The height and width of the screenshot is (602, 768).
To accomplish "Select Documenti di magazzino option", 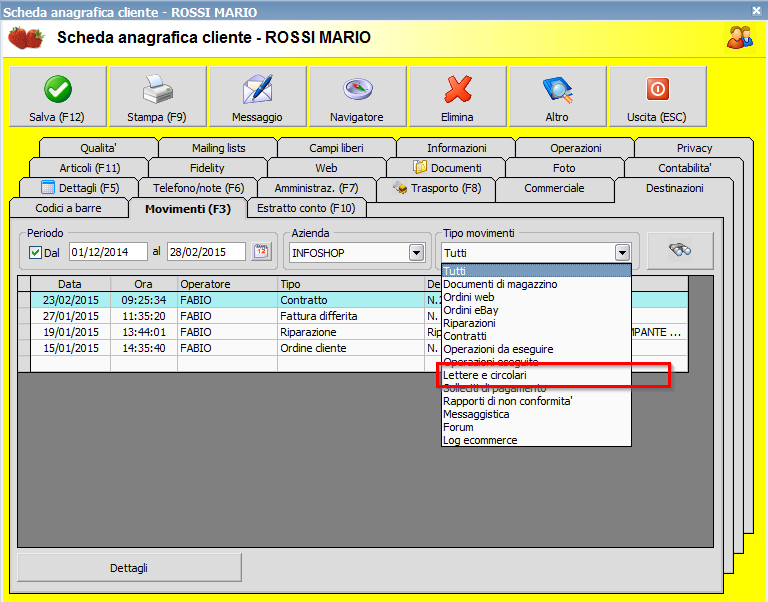I will [x=536, y=284].
